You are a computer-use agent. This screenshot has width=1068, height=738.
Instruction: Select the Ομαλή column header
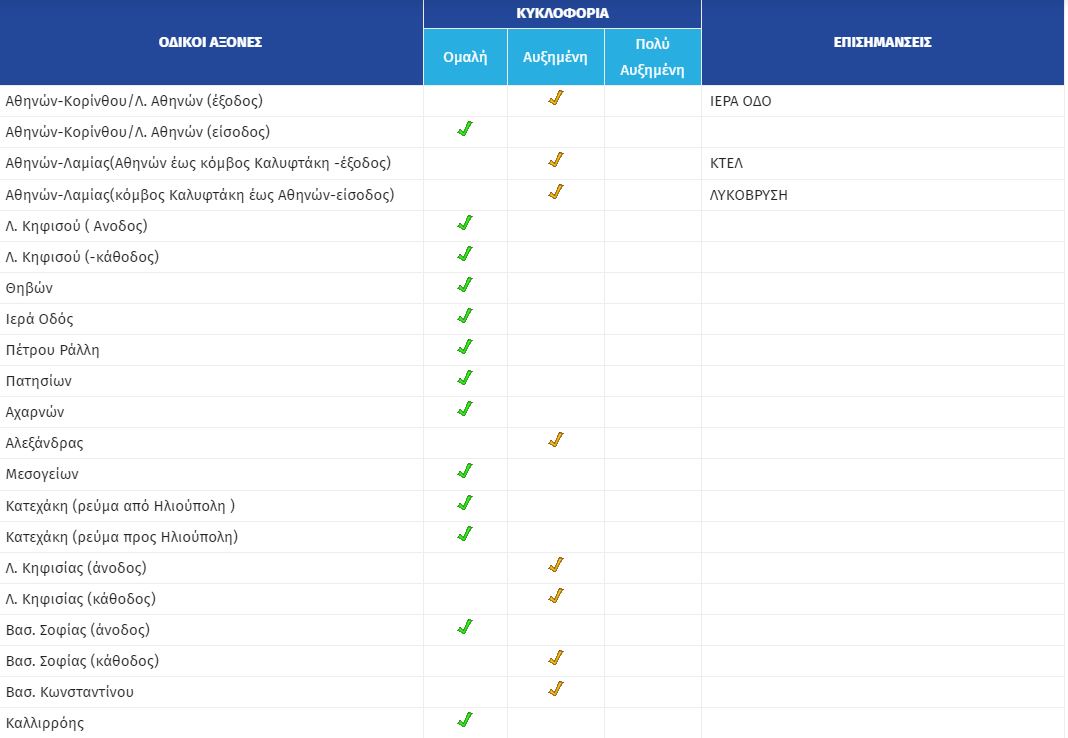click(465, 57)
